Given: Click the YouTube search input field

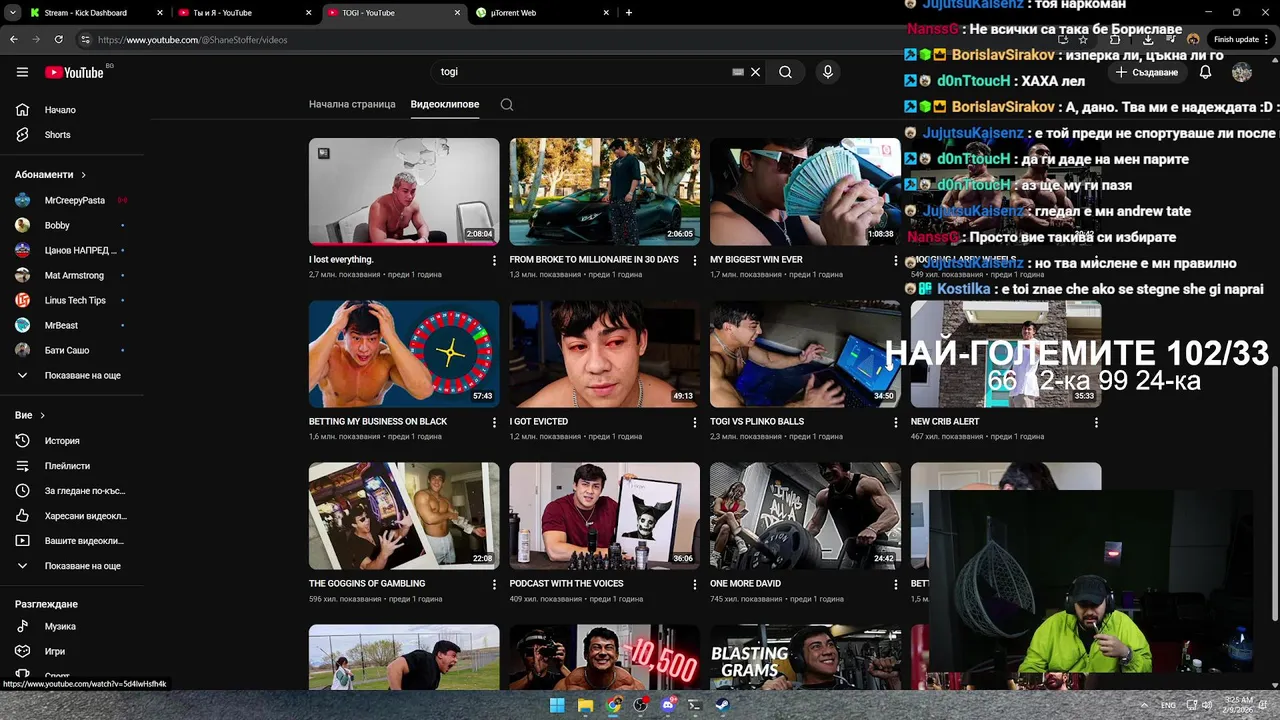Looking at the screenshot, I should coord(580,72).
